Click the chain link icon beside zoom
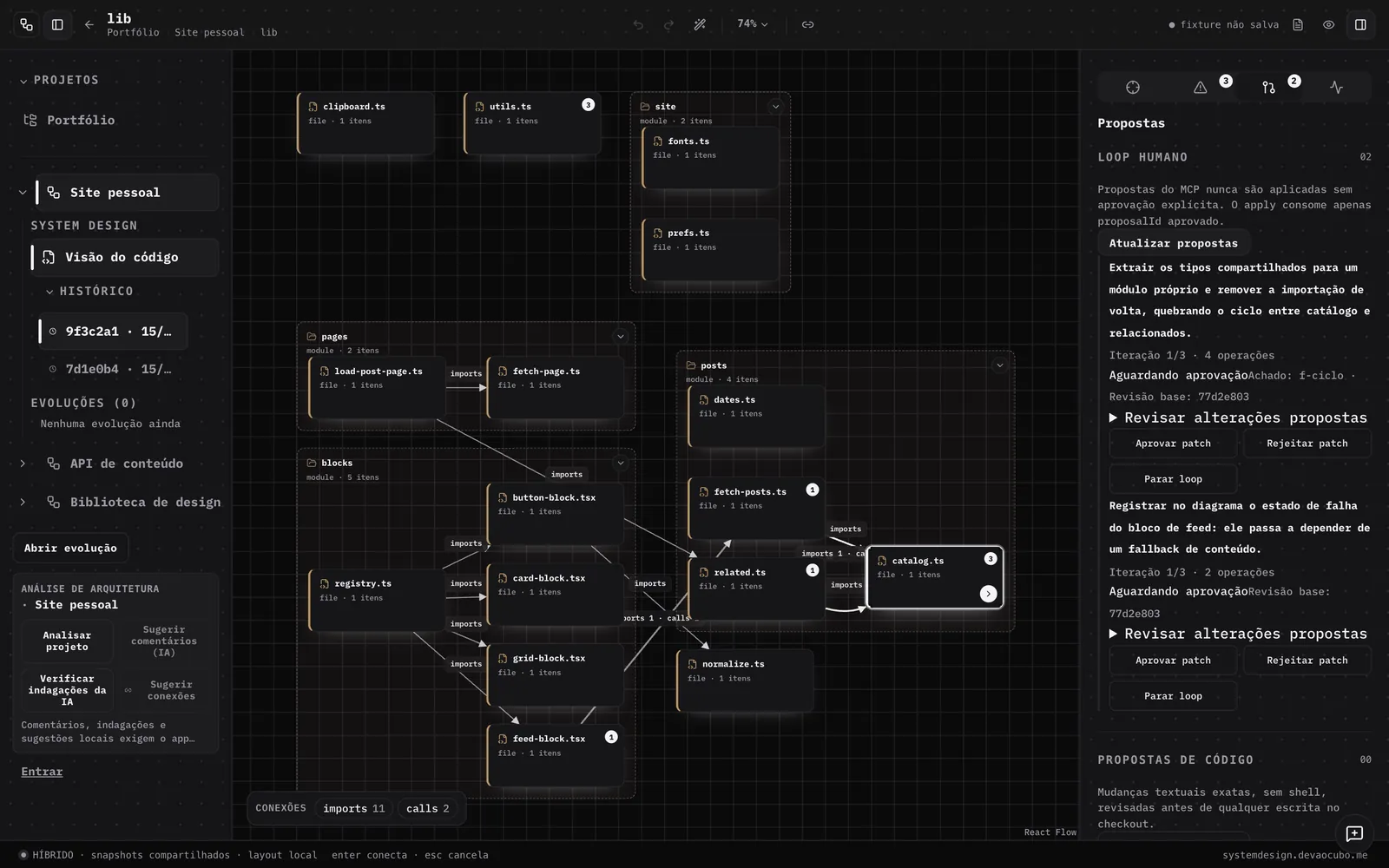This screenshot has width=1389, height=868. [807, 24]
